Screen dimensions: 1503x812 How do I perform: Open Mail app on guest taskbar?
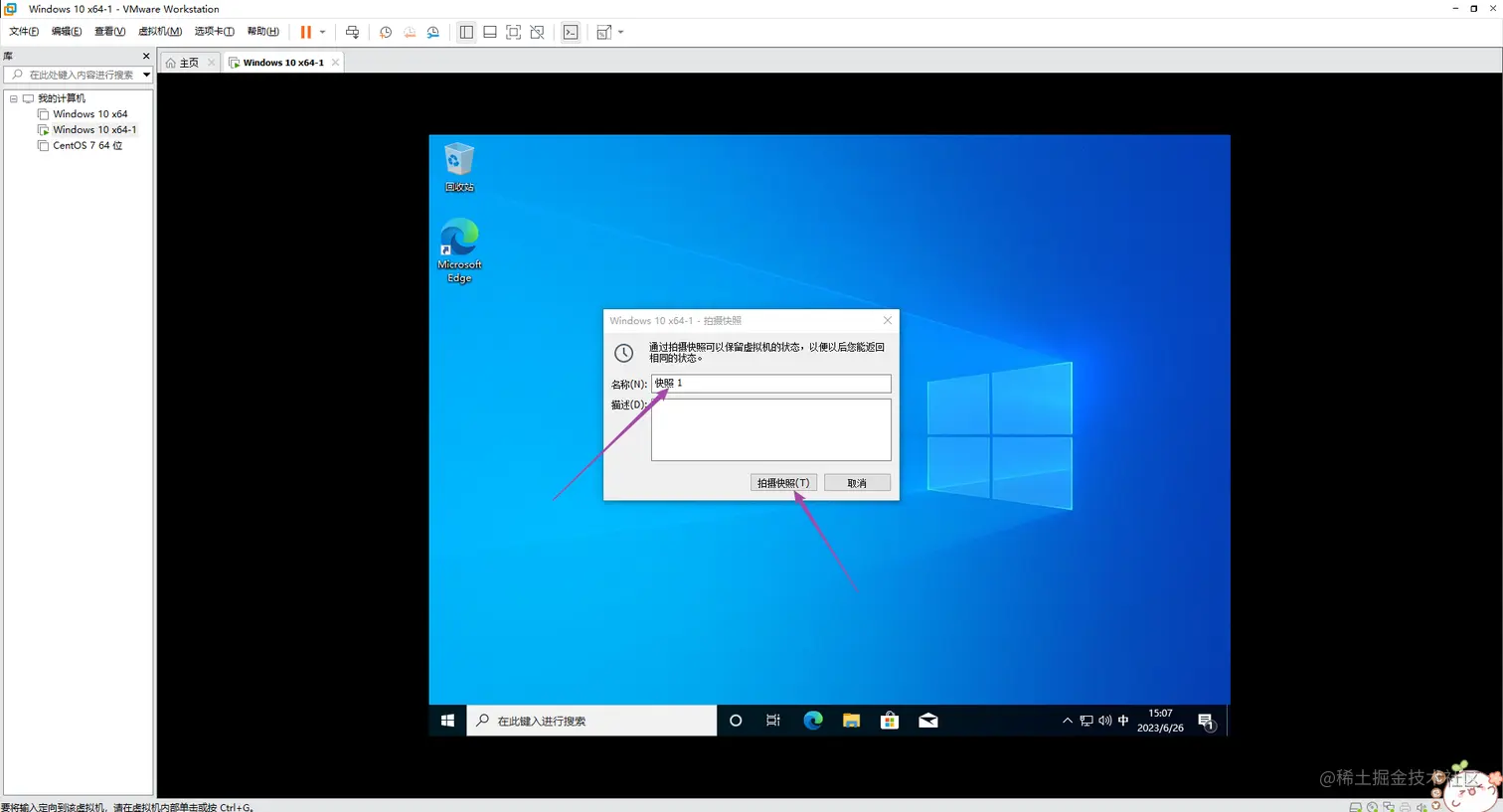(927, 721)
